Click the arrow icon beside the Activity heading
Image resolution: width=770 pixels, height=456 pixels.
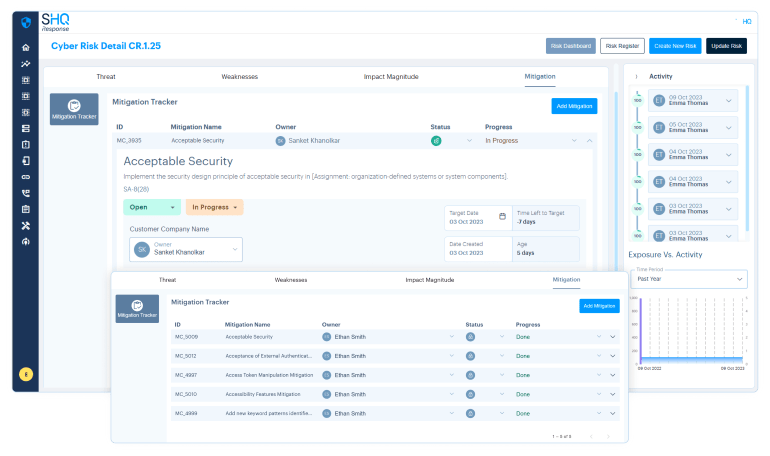pos(637,76)
